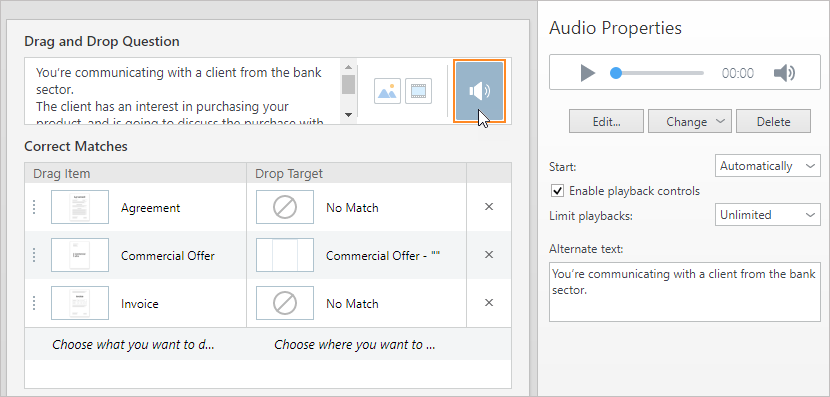This screenshot has height=397, width=830.
Task: Click the insert picture icon
Action: pyautogui.click(x=387, y=91)
